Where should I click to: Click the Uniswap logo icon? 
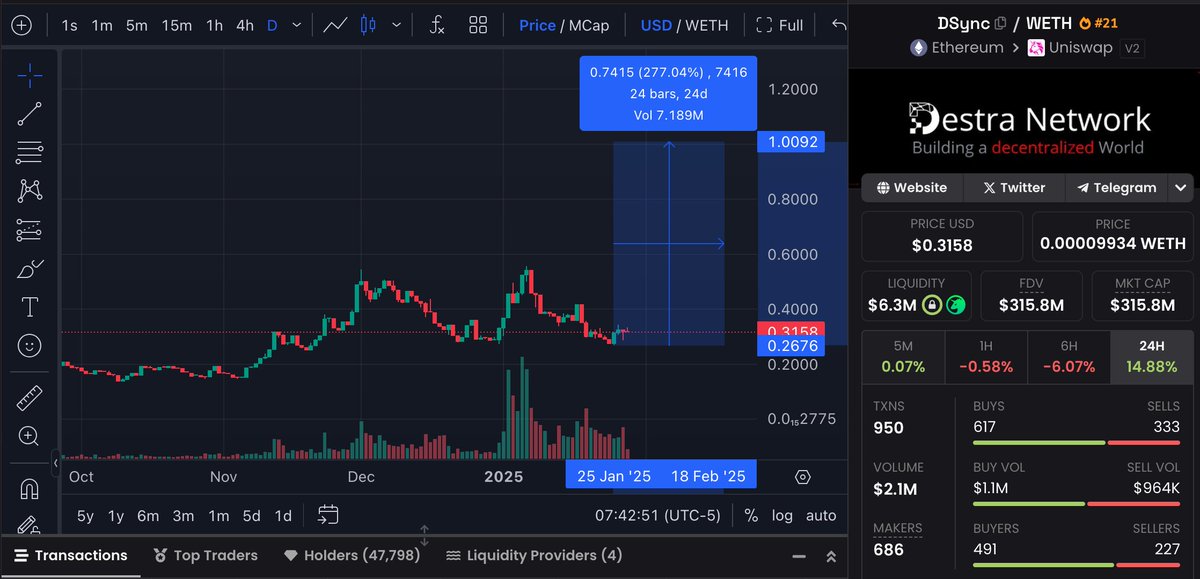coord(1036,48)
